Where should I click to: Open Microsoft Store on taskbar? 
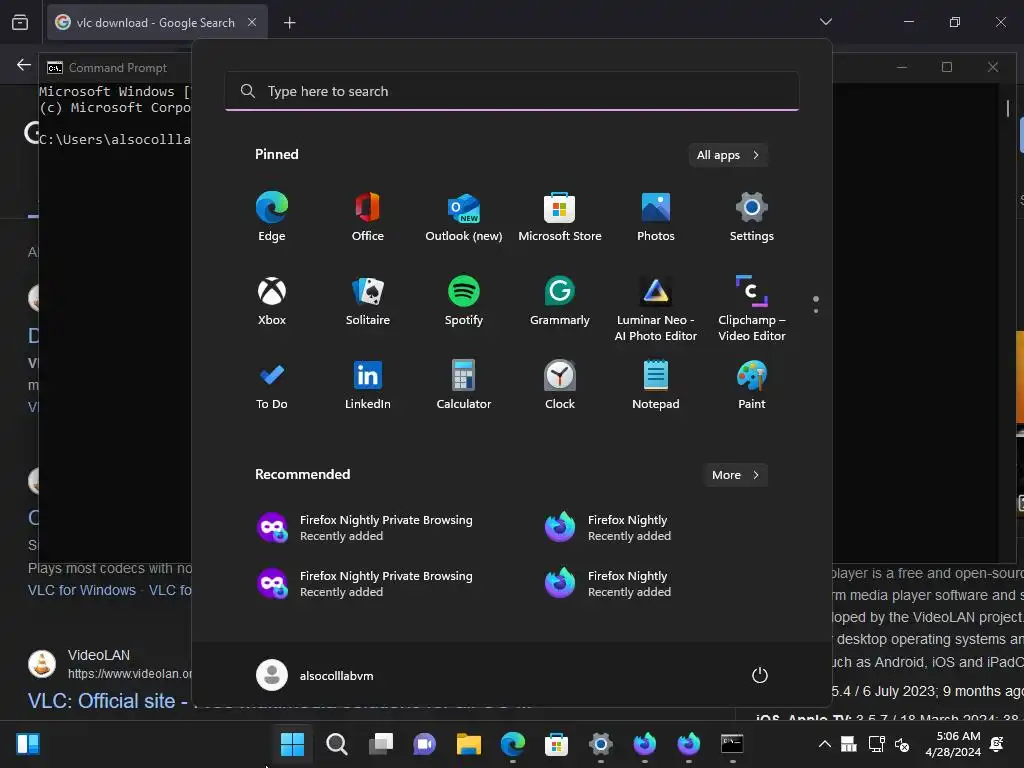pyautogui.click(x=556, y=744)
